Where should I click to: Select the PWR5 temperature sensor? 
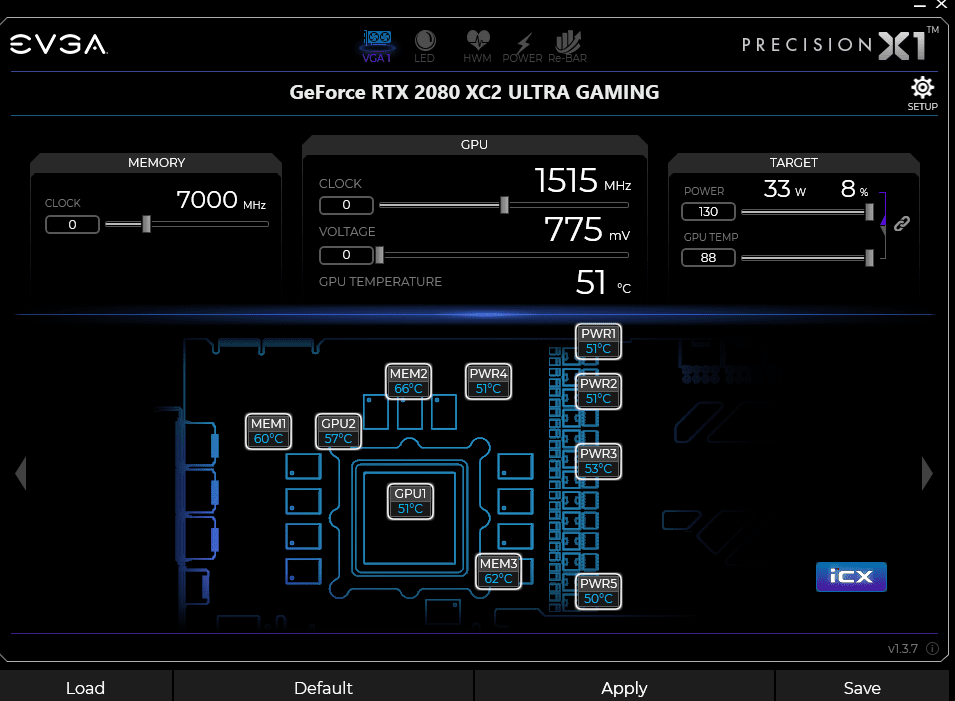598,591
